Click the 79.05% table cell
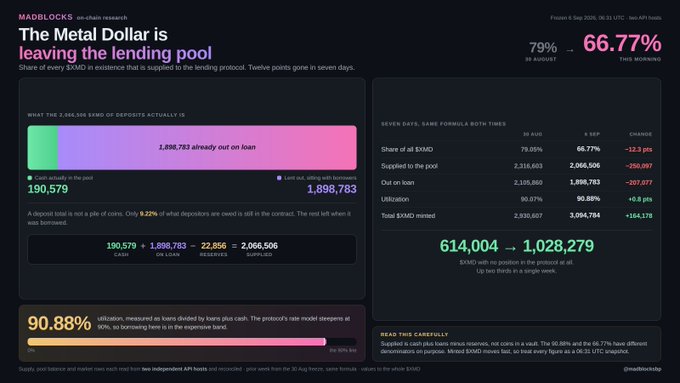Image resolution: width=680 pixels, height=383 pixels. click(531, 150)
